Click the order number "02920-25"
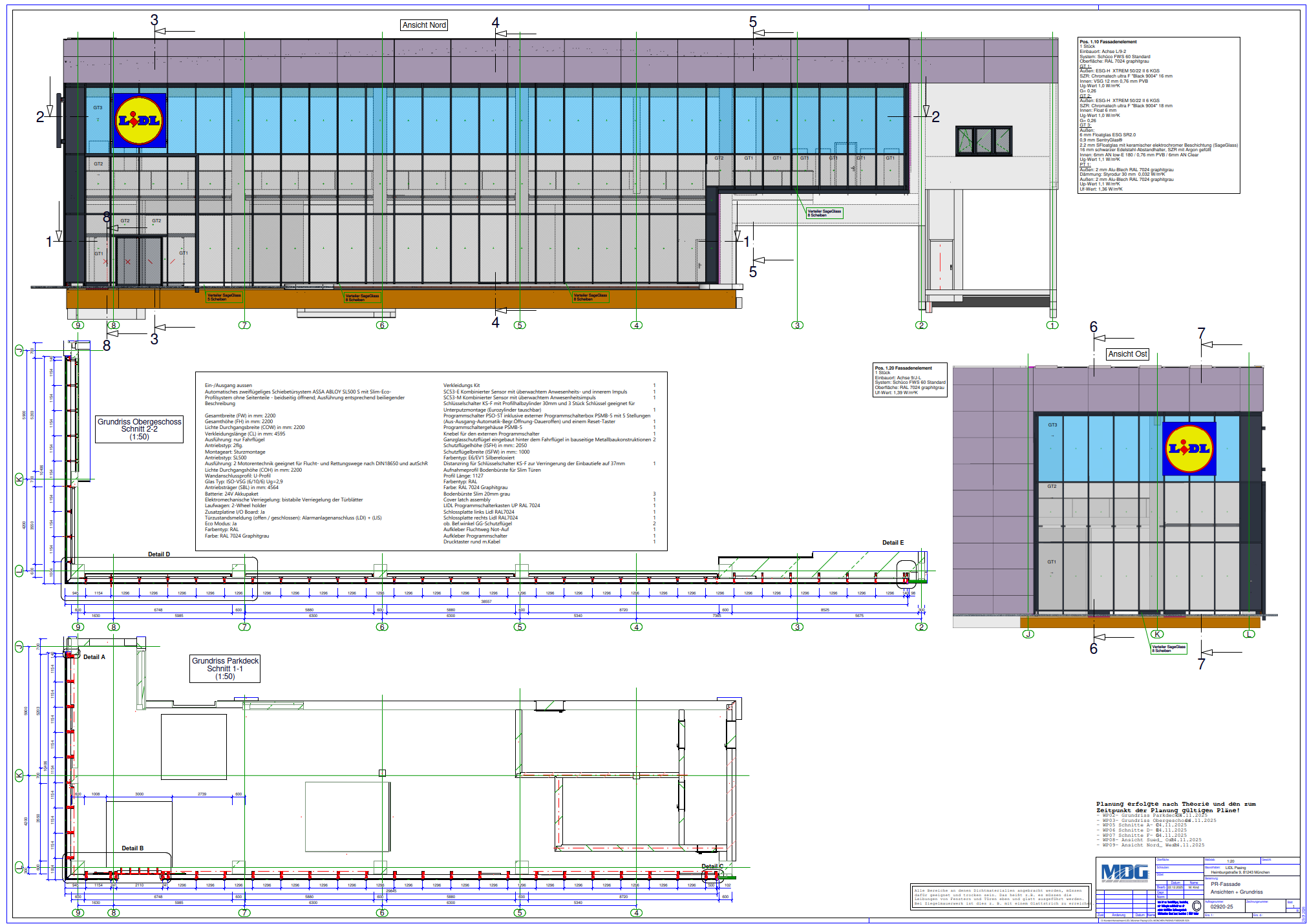 [1222, 907]
